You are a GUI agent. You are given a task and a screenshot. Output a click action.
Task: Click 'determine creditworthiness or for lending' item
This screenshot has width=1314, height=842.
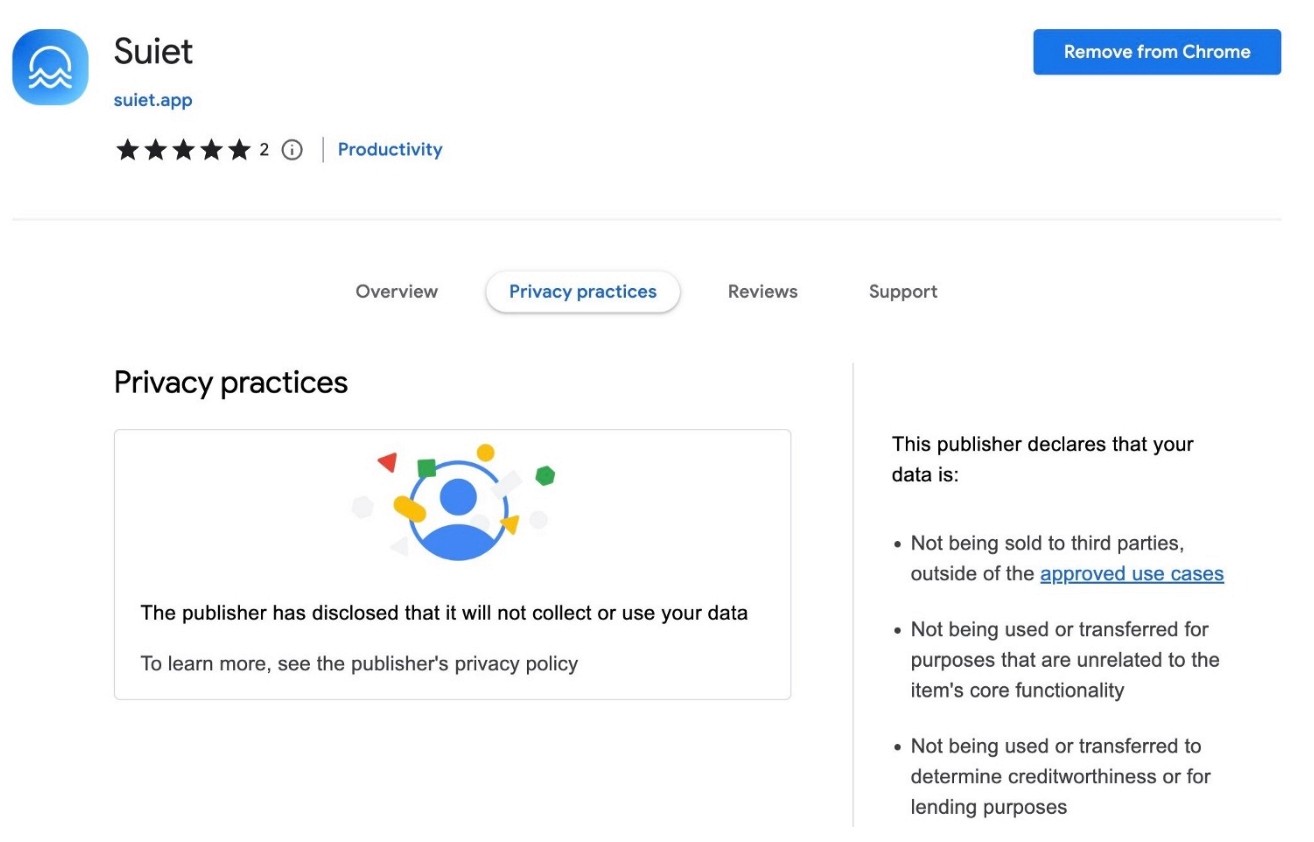tap(1061, 776)
